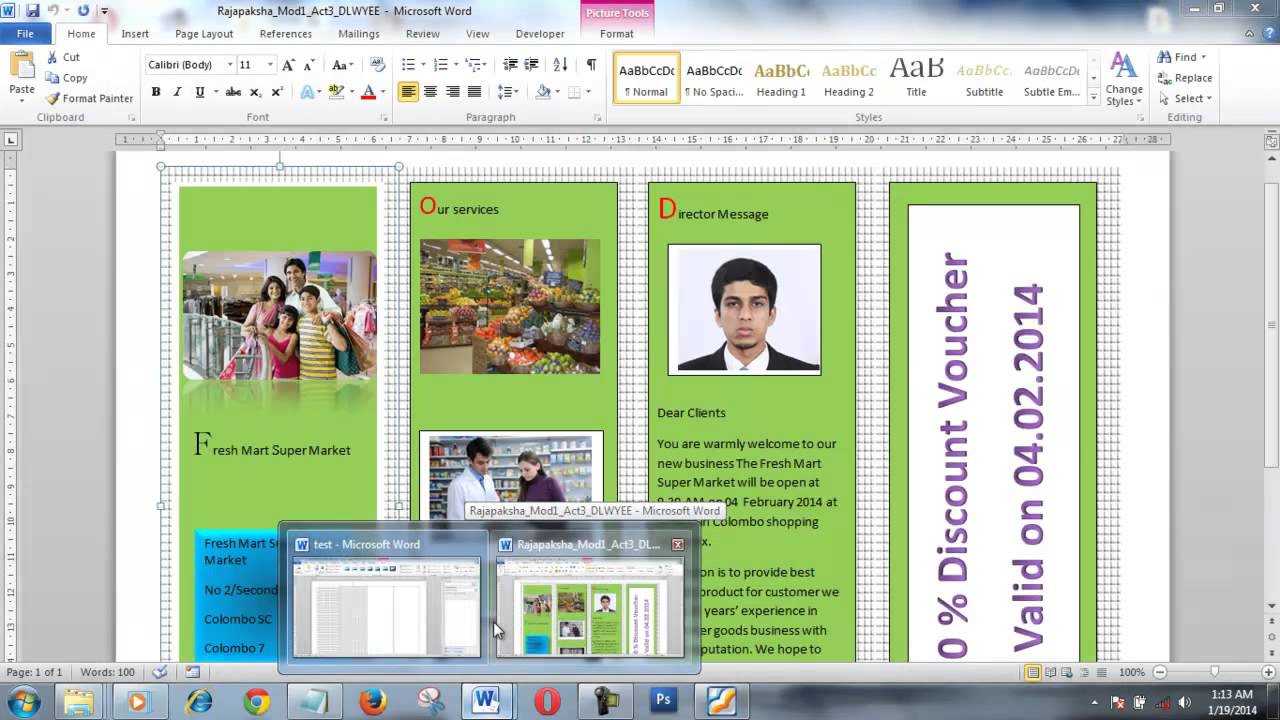
Task: Select the test - Microsoft Word window thumbnail
Action: tap(386, 606)
